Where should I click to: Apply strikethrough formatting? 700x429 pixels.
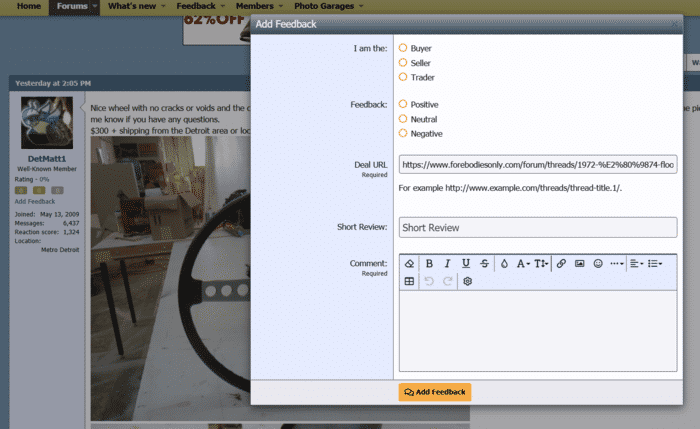pyautogui.click(x=484, y=263)
